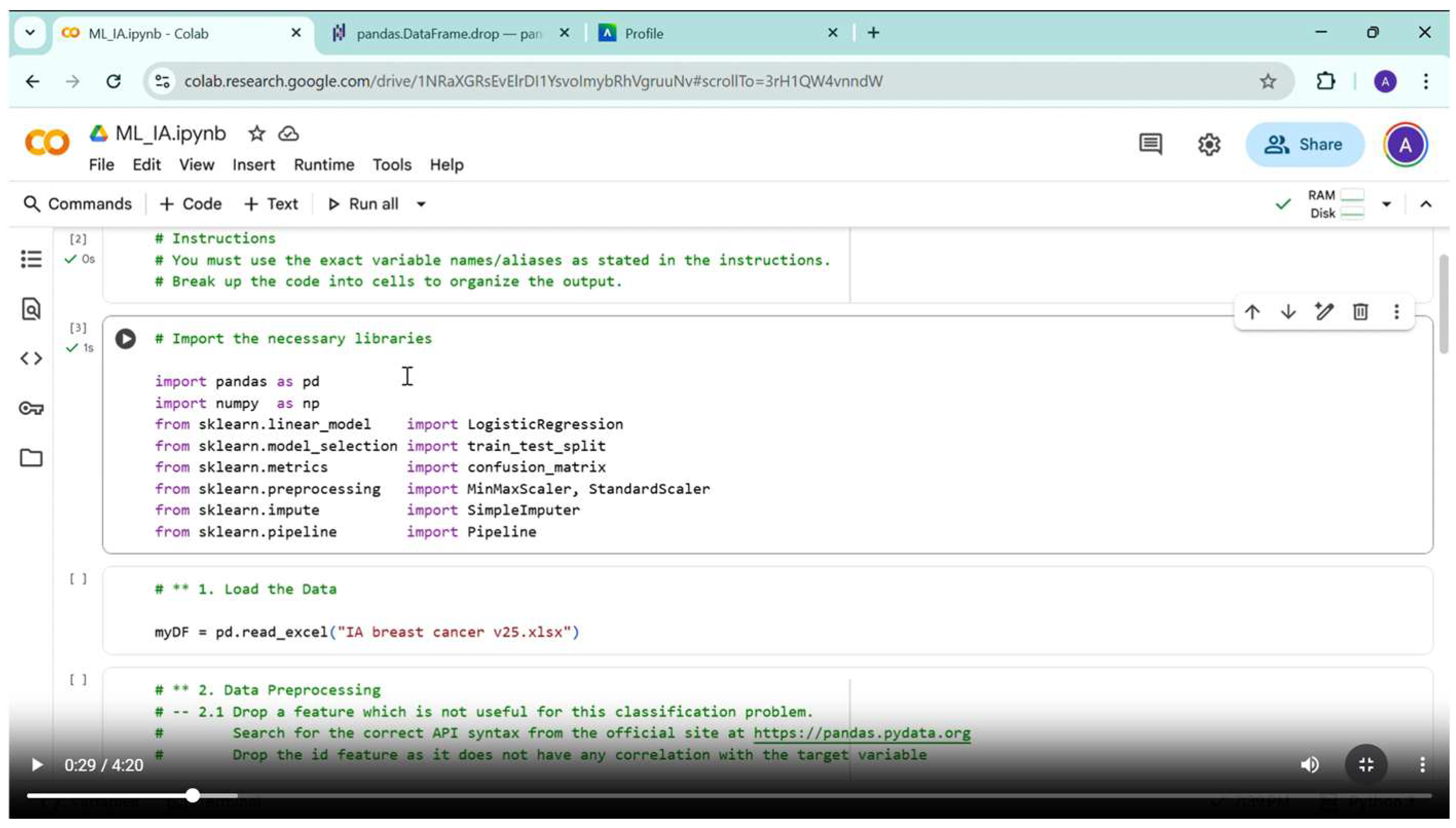Open the RAM Disk resources dropdown
The height and width of the screenshot is (828, 1456).
[1386, 204]
